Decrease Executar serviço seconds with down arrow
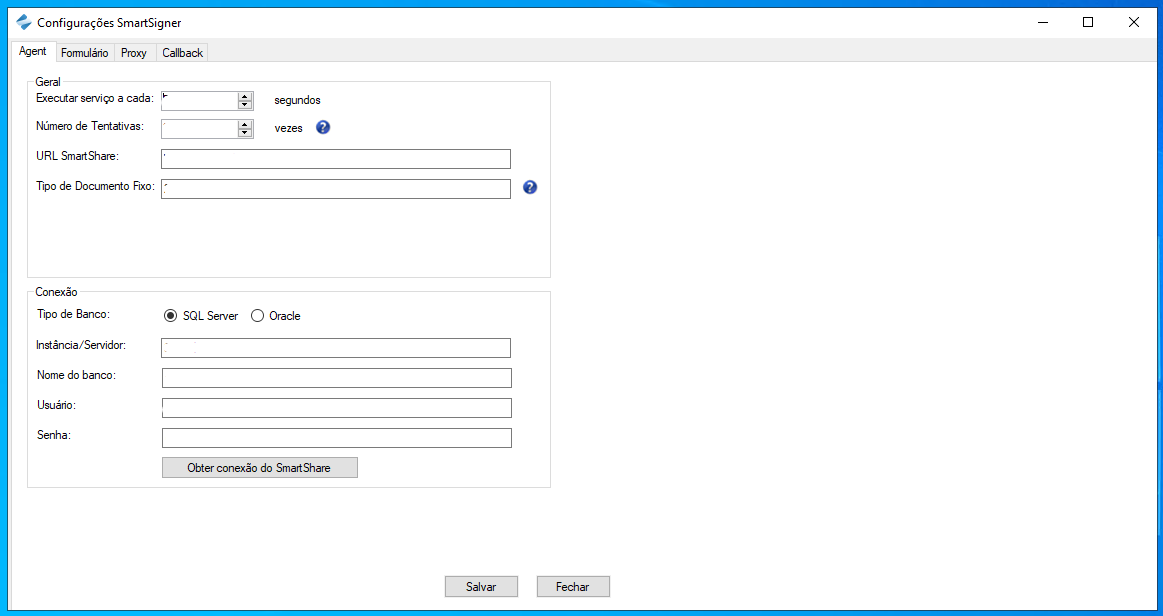Screen dimensions: 1163x616 coord(245,105)
